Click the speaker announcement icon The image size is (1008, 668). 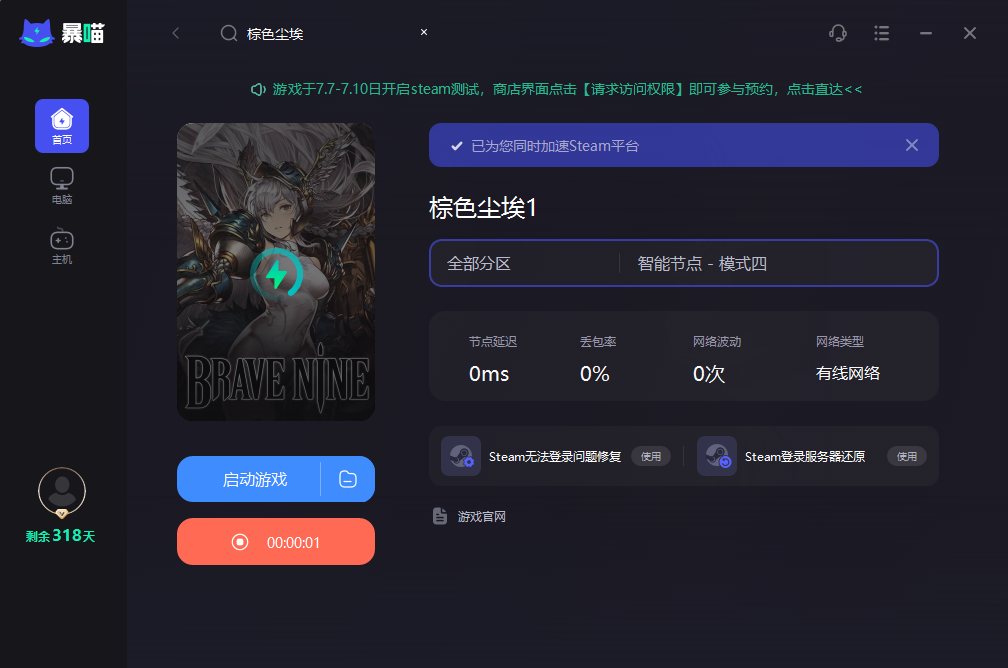[258, 89]
